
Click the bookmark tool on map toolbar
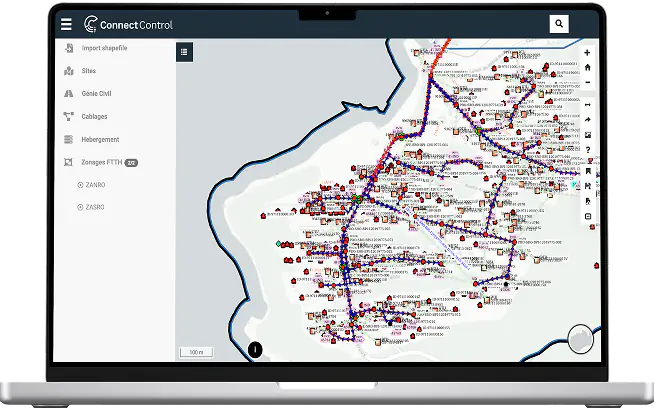pos(587,170)
